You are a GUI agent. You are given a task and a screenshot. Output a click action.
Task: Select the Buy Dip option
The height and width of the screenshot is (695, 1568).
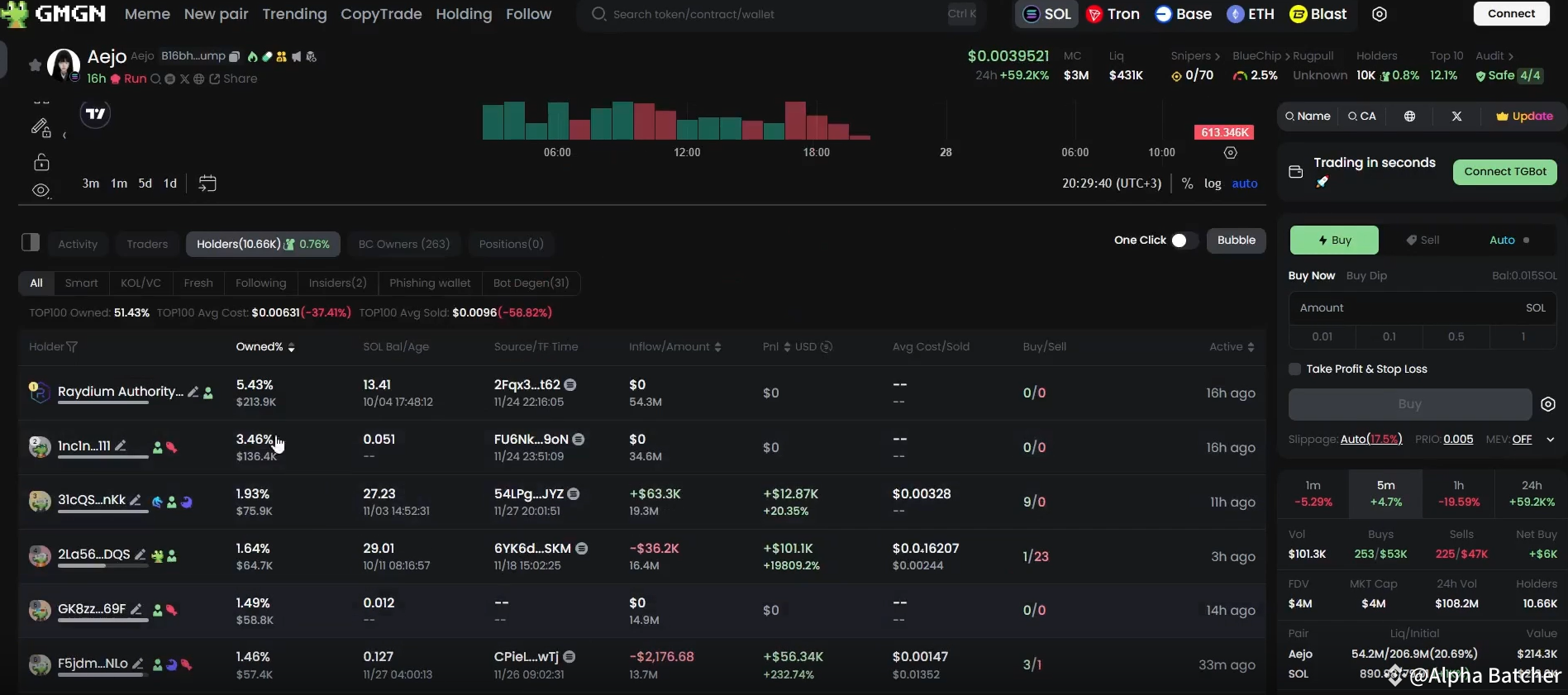pos(1366,276)
